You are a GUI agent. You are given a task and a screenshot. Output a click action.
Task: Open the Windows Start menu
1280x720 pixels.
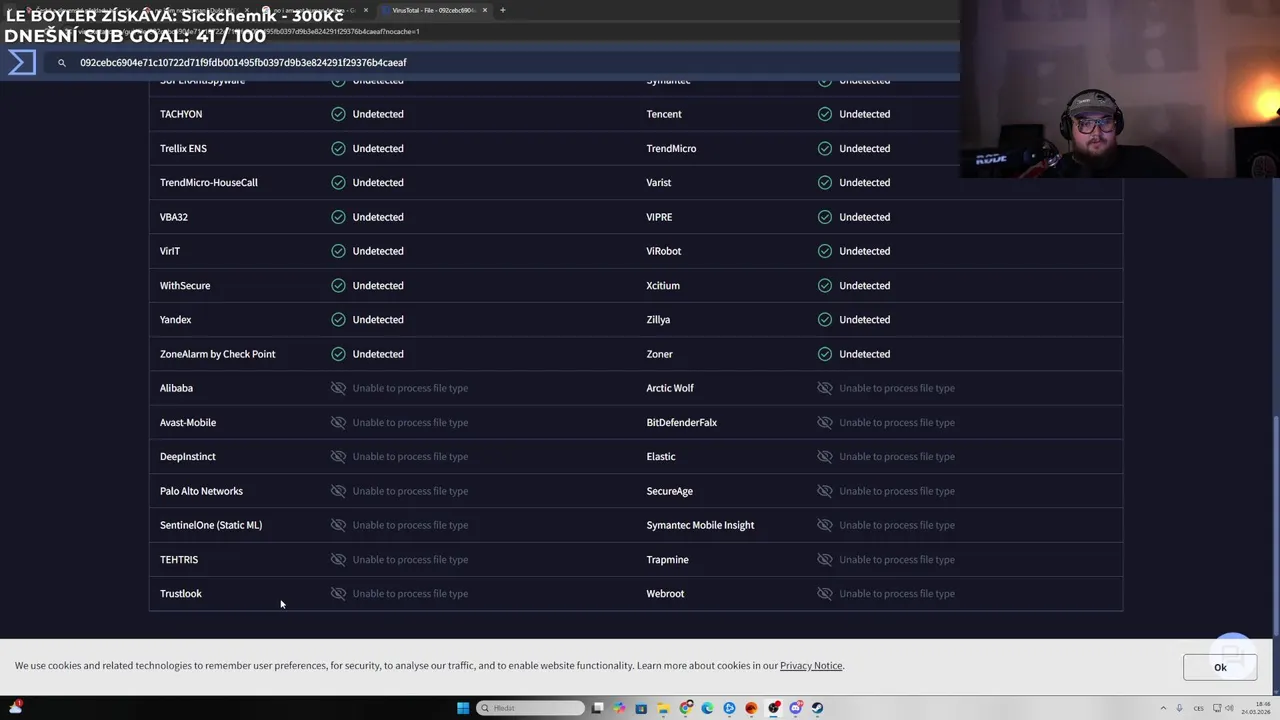click(x=463, y=708)
